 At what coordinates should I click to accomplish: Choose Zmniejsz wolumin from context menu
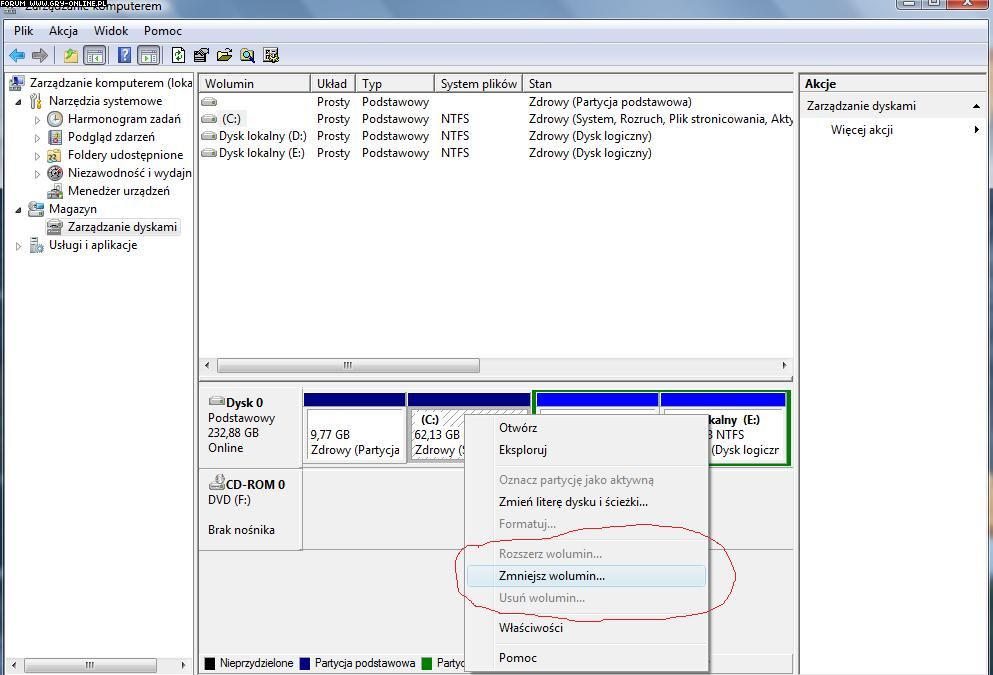pyautogui.click(x=552, y=576)
